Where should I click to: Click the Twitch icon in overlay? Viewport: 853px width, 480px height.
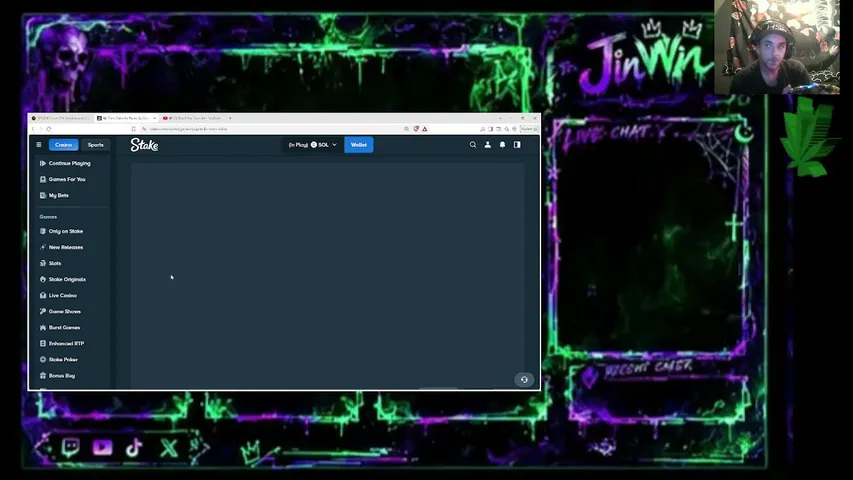pyautogui.click(x=71, y=447)
